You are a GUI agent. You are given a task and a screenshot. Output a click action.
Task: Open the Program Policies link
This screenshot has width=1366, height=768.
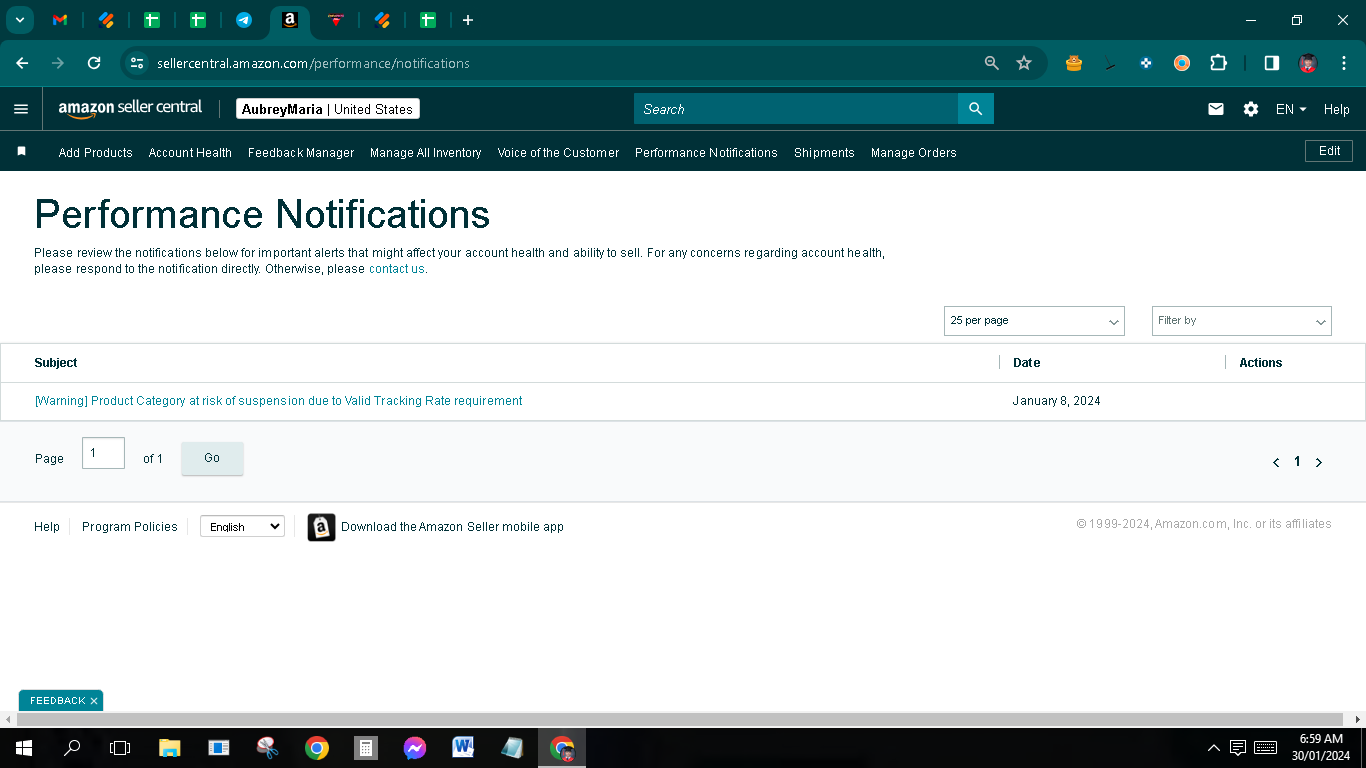[130, 527]
